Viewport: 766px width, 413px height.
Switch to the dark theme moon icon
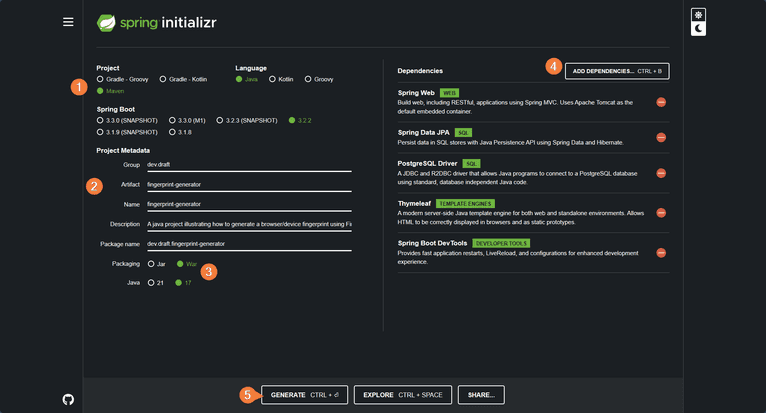[699, 29]
